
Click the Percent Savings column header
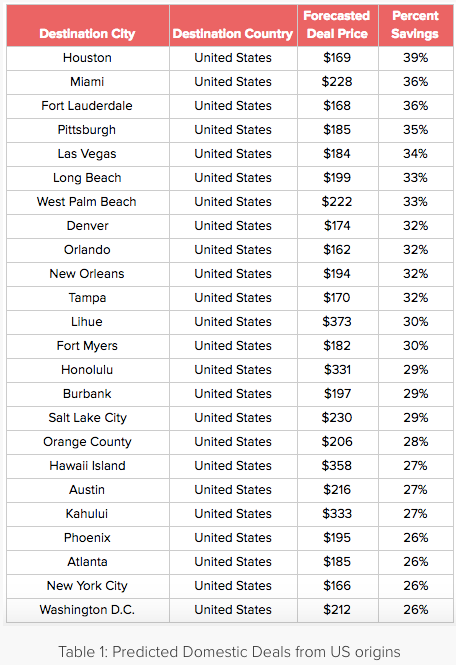click(415, 25)
